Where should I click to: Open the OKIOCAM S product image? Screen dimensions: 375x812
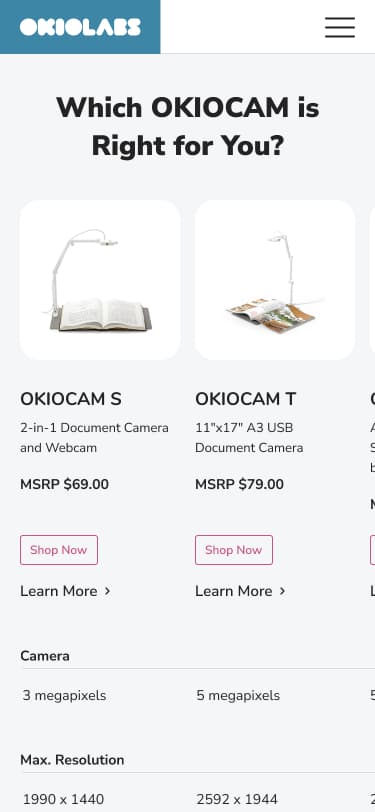(x=100, y=280)
